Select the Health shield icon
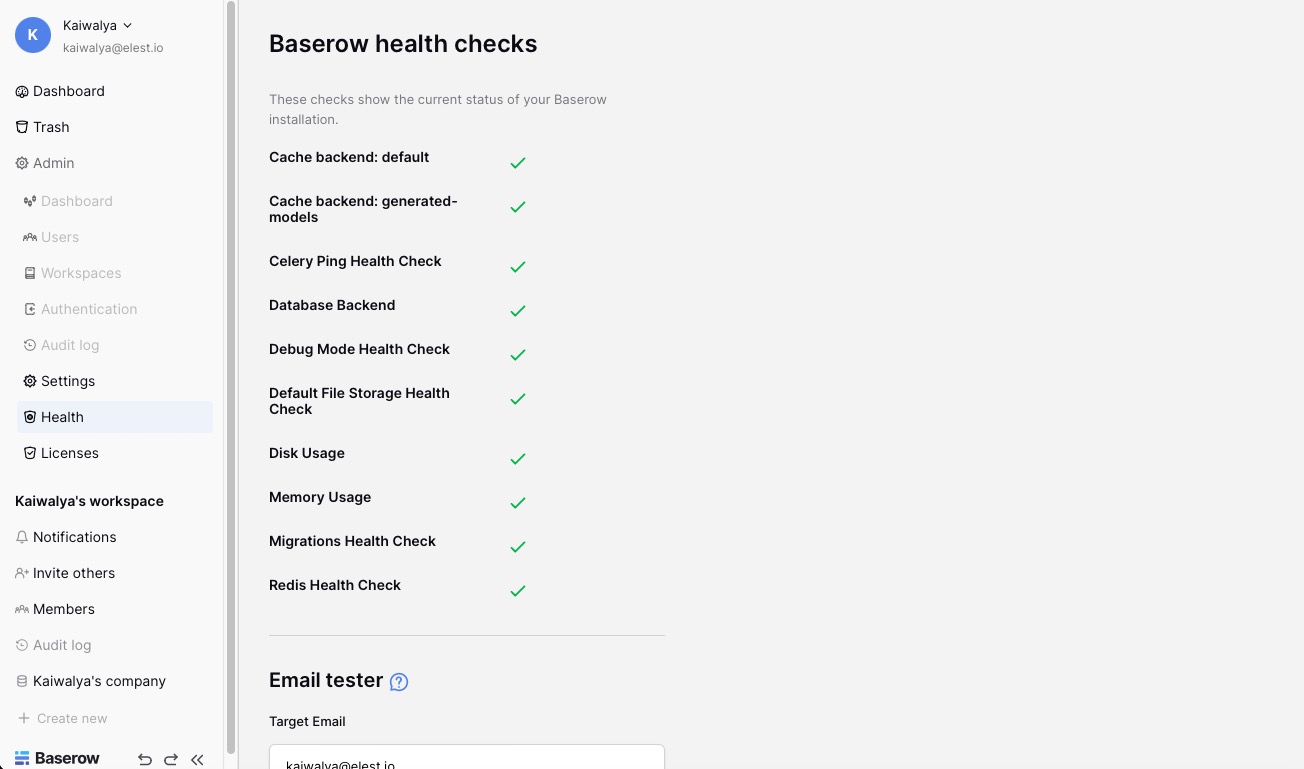1304x769 pixels. (x=28, y=417)
